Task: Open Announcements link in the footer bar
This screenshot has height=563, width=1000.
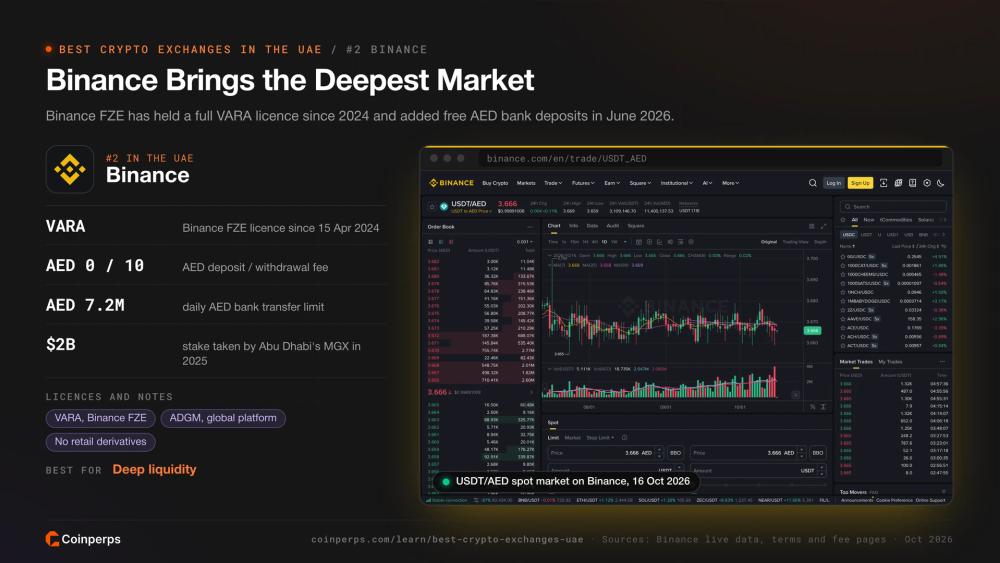Action: pyautogui.click(x=857, y=500)
